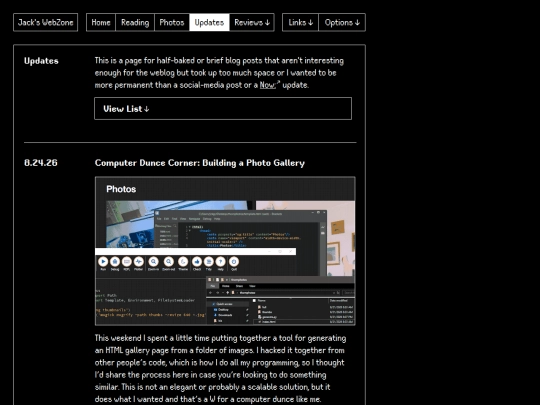Open the Reading tab
The height and width of the screenshot is (405, 540).
(135, 22)
